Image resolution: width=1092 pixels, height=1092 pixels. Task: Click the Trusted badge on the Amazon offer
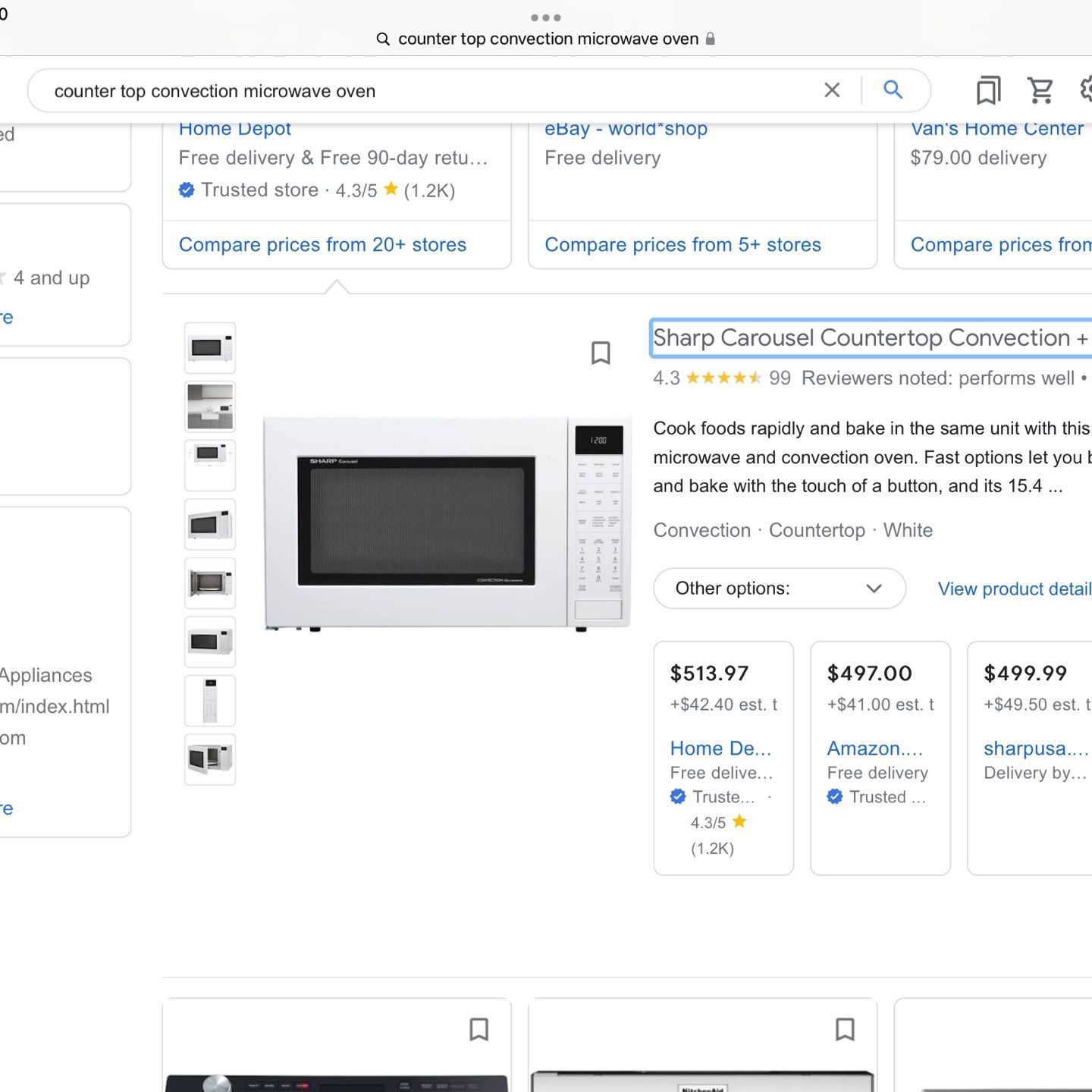click(877, 797)
